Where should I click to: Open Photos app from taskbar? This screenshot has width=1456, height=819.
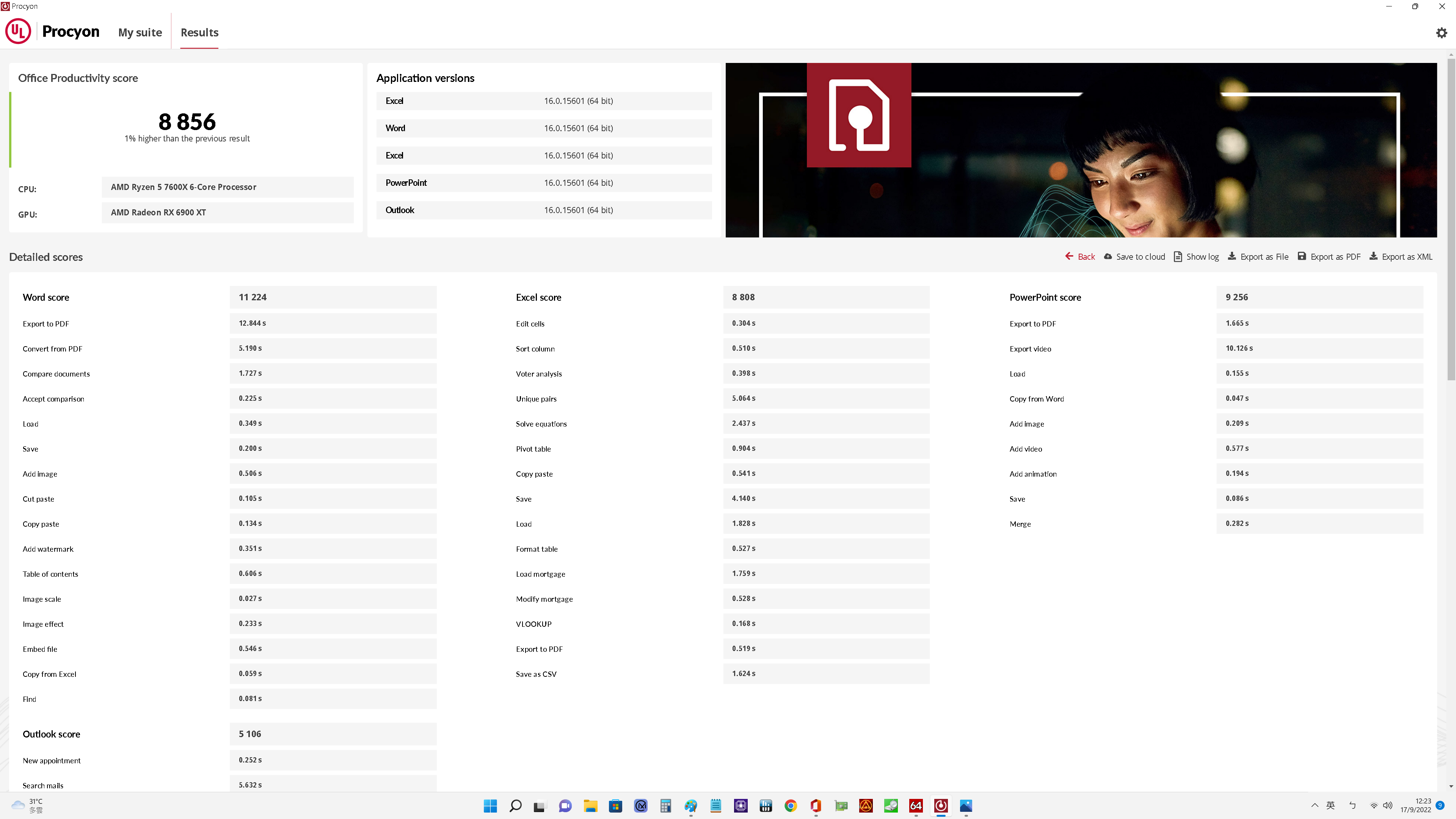965,805
